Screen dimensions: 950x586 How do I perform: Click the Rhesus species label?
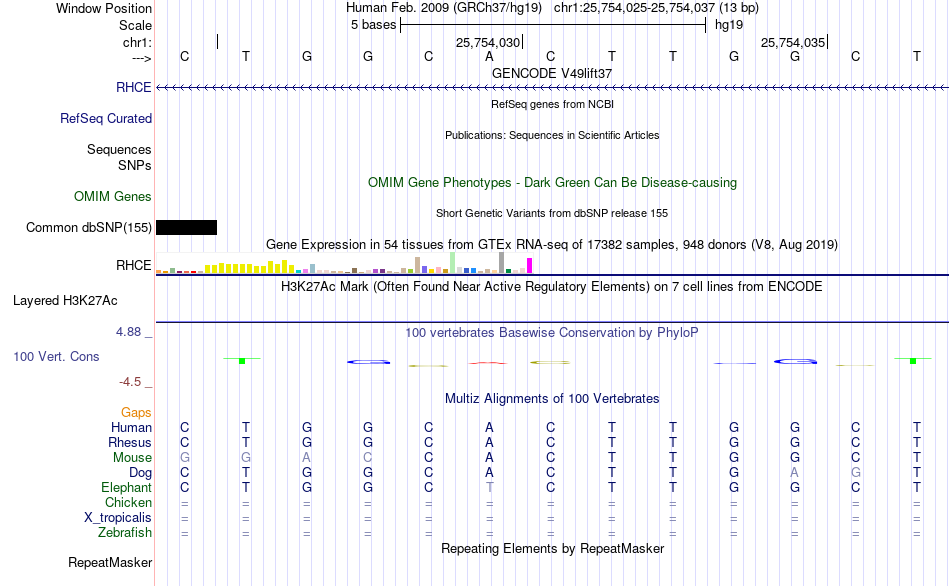(x=130, y=442)
